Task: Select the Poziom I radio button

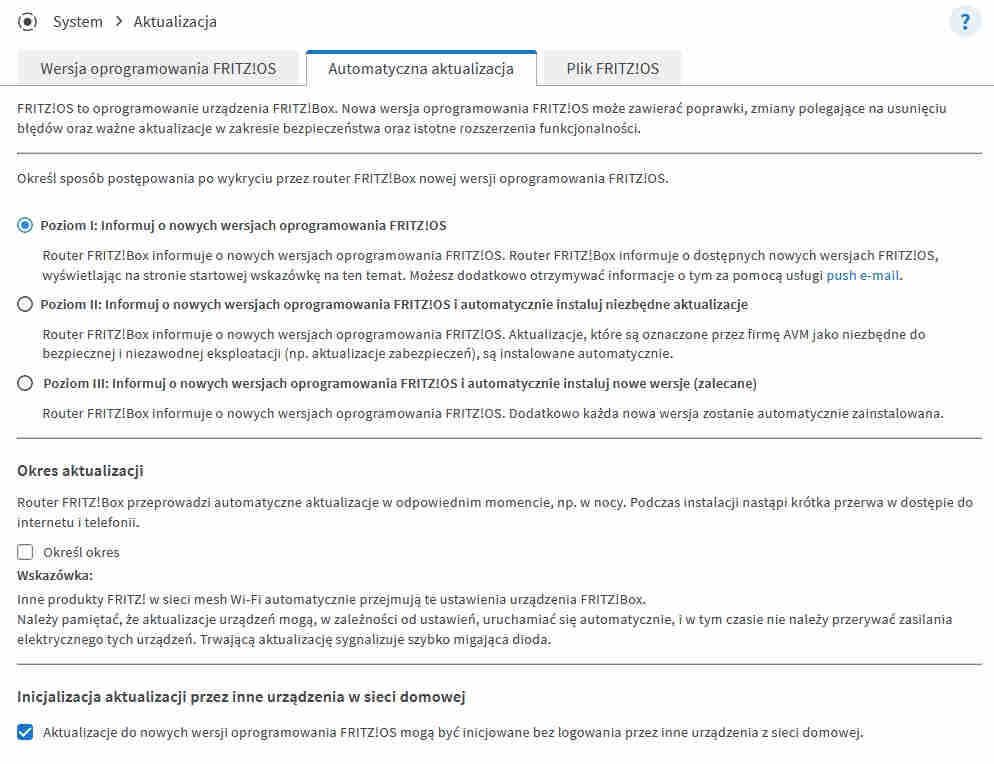Action: coord(25,225)
